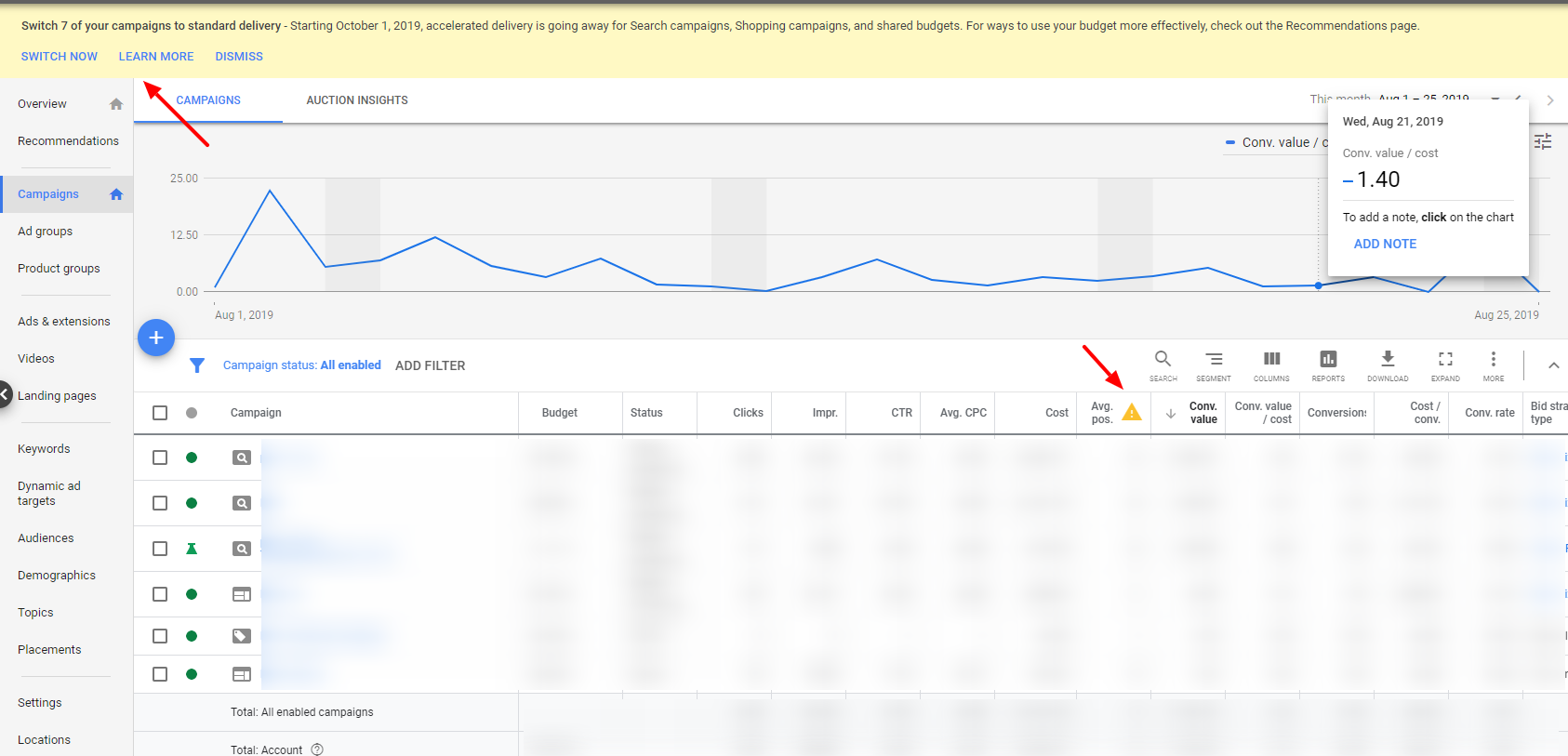Toggle the select-all campaigns checkbox

160,413
